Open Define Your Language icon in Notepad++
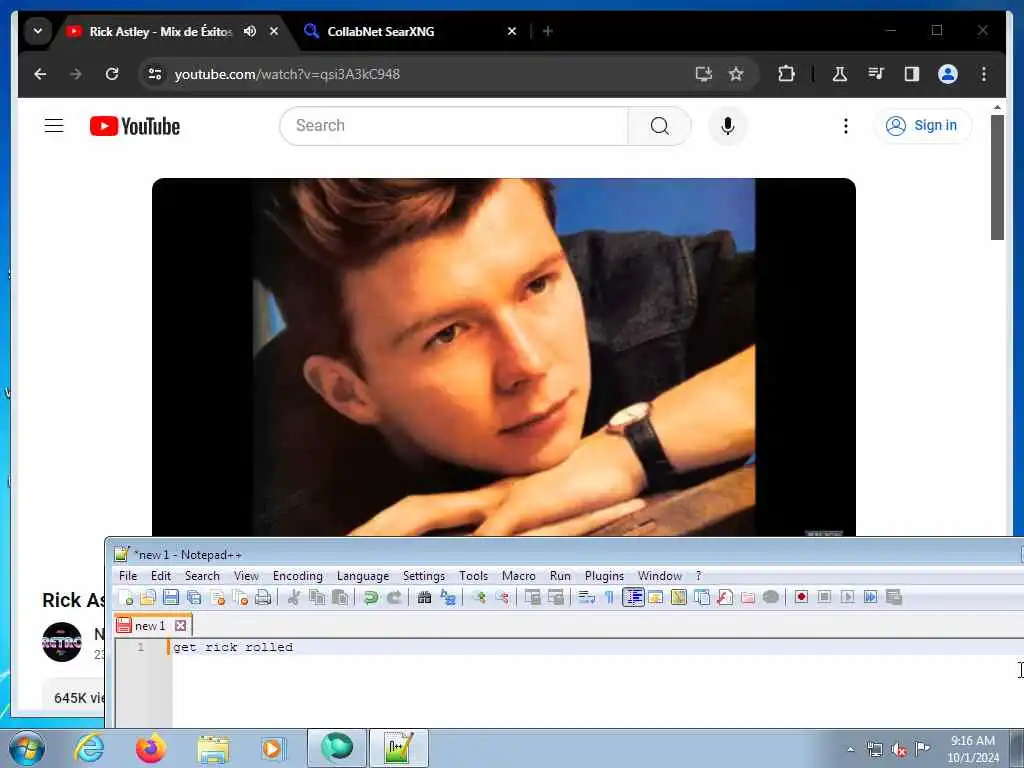Screen dimensions: 1024x768 tap(656, 597)
